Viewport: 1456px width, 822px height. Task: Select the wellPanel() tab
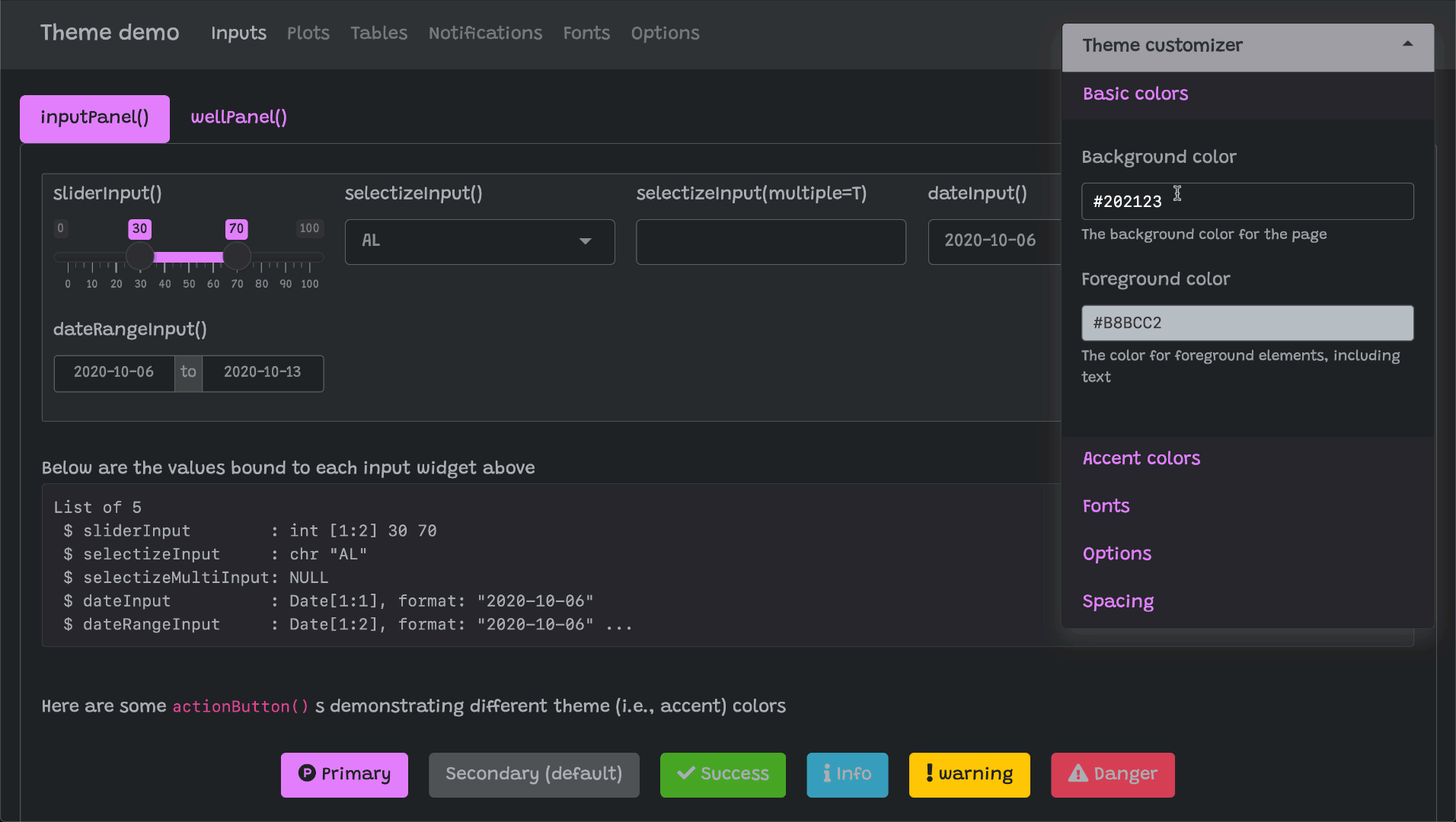pos(238,118)
